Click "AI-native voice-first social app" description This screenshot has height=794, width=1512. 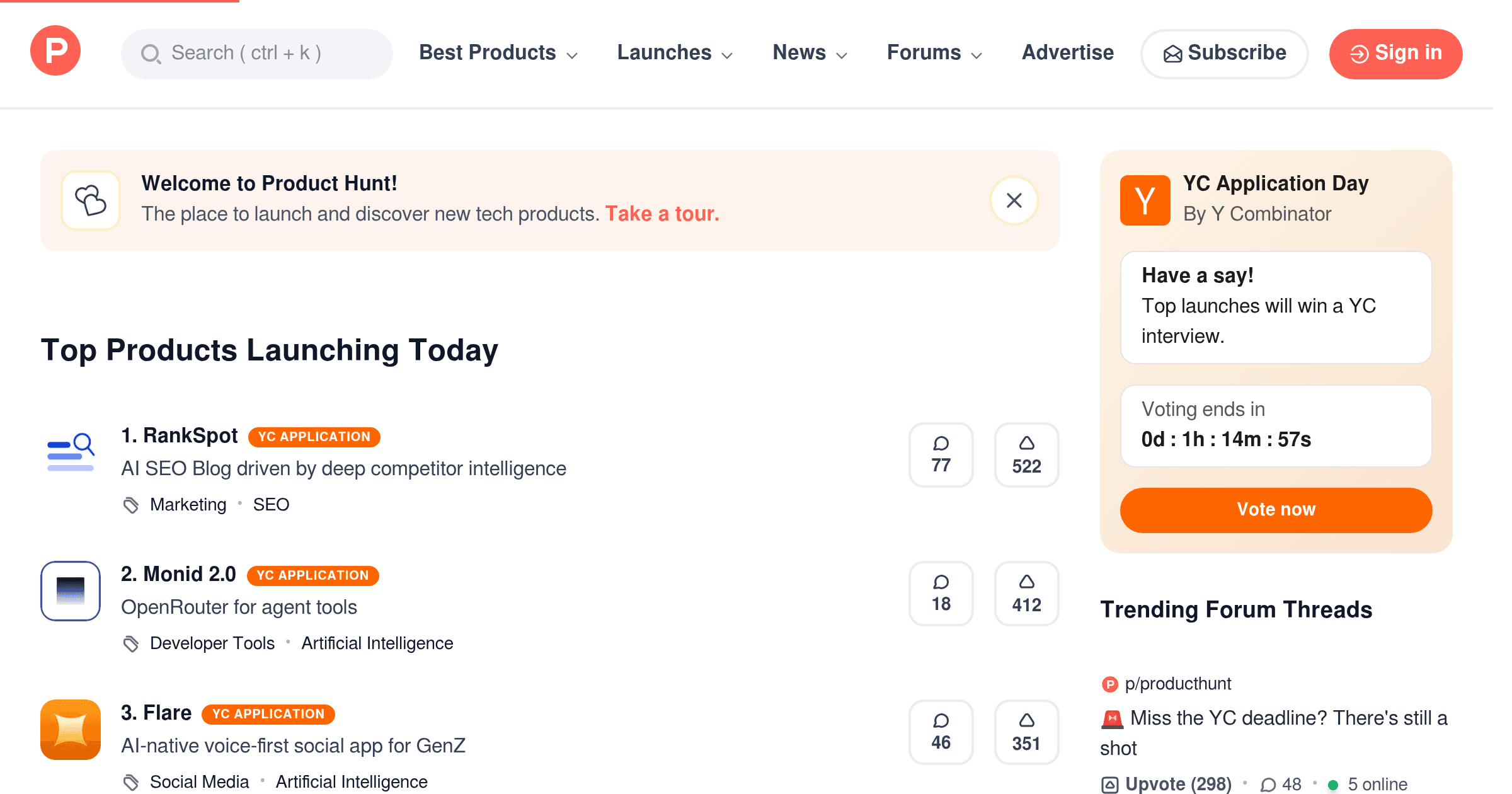click(293, 745)
